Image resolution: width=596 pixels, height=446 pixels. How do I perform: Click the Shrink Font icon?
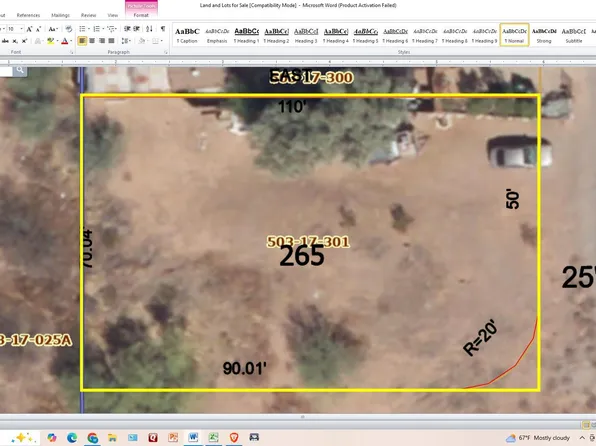click(x=38, y=29)
